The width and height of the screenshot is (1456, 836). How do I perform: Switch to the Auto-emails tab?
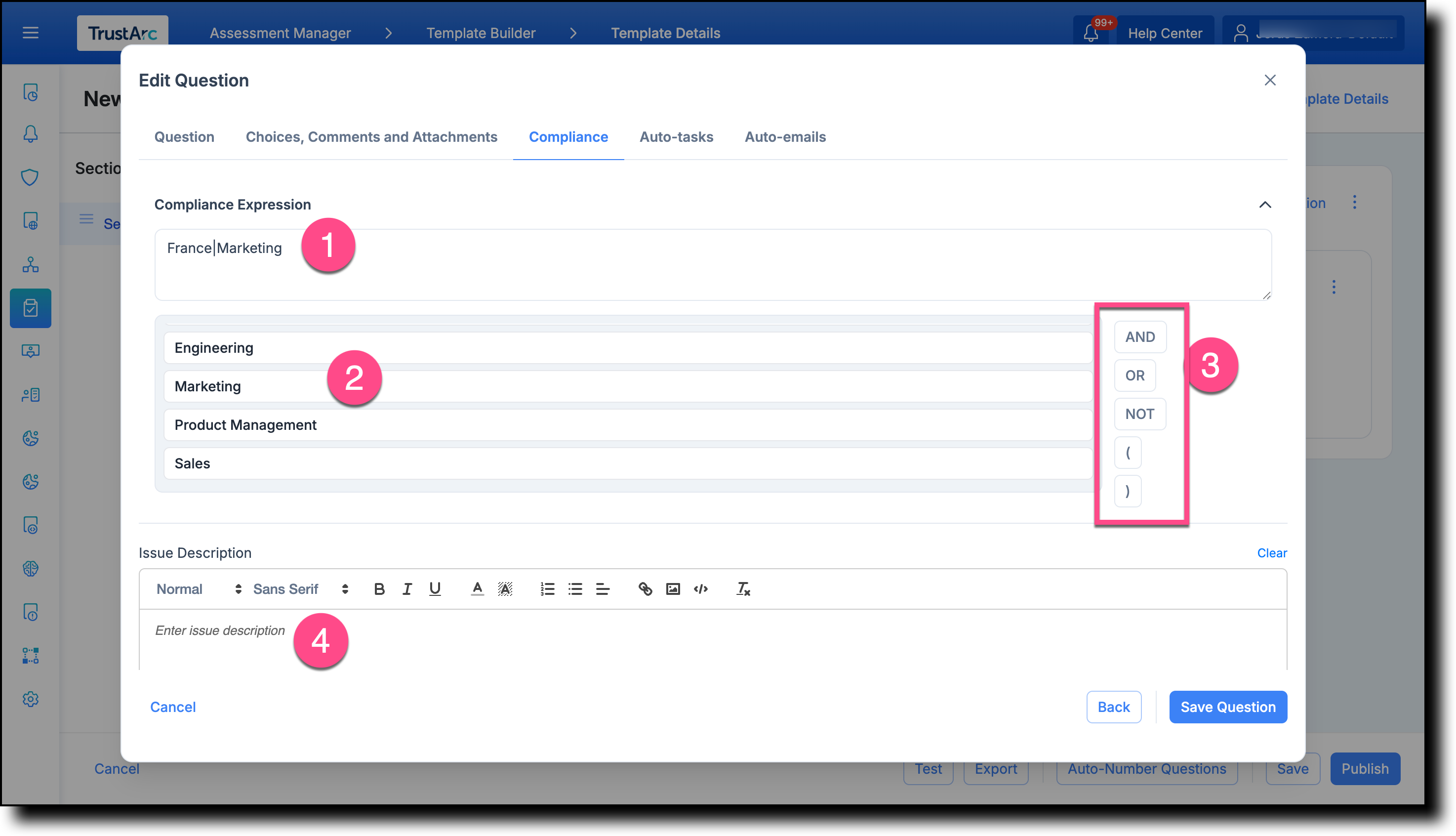coord(785,137)
